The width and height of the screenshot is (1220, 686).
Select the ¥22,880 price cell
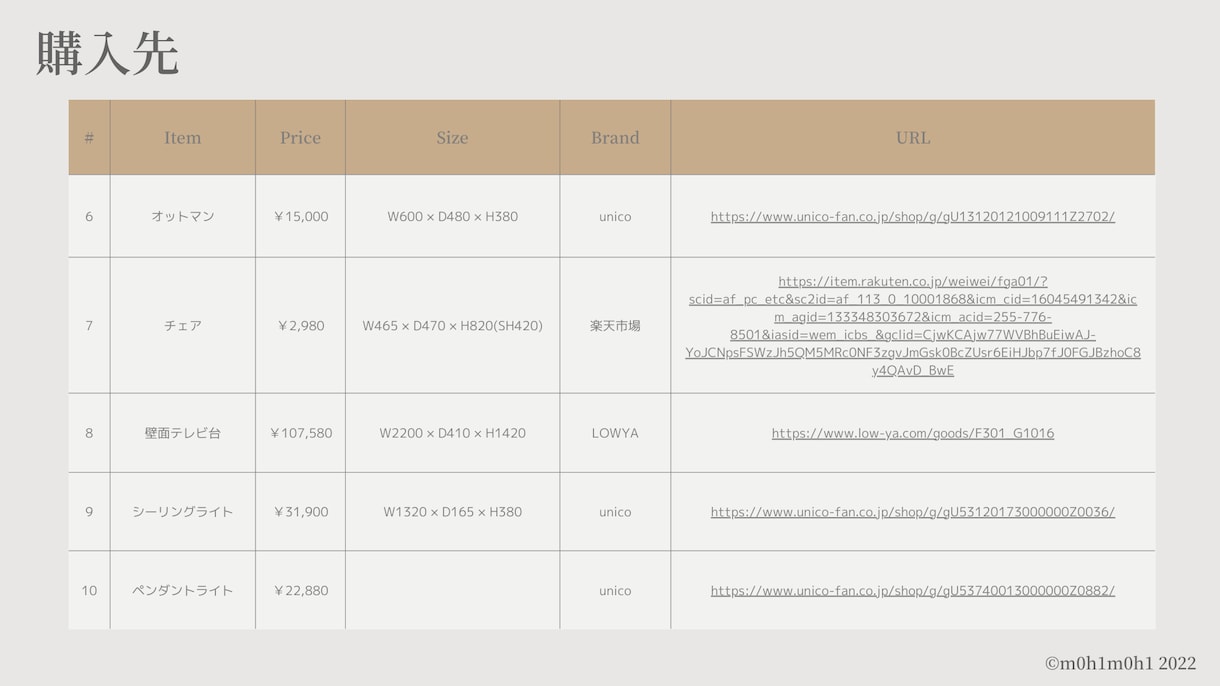click(300, 591)
